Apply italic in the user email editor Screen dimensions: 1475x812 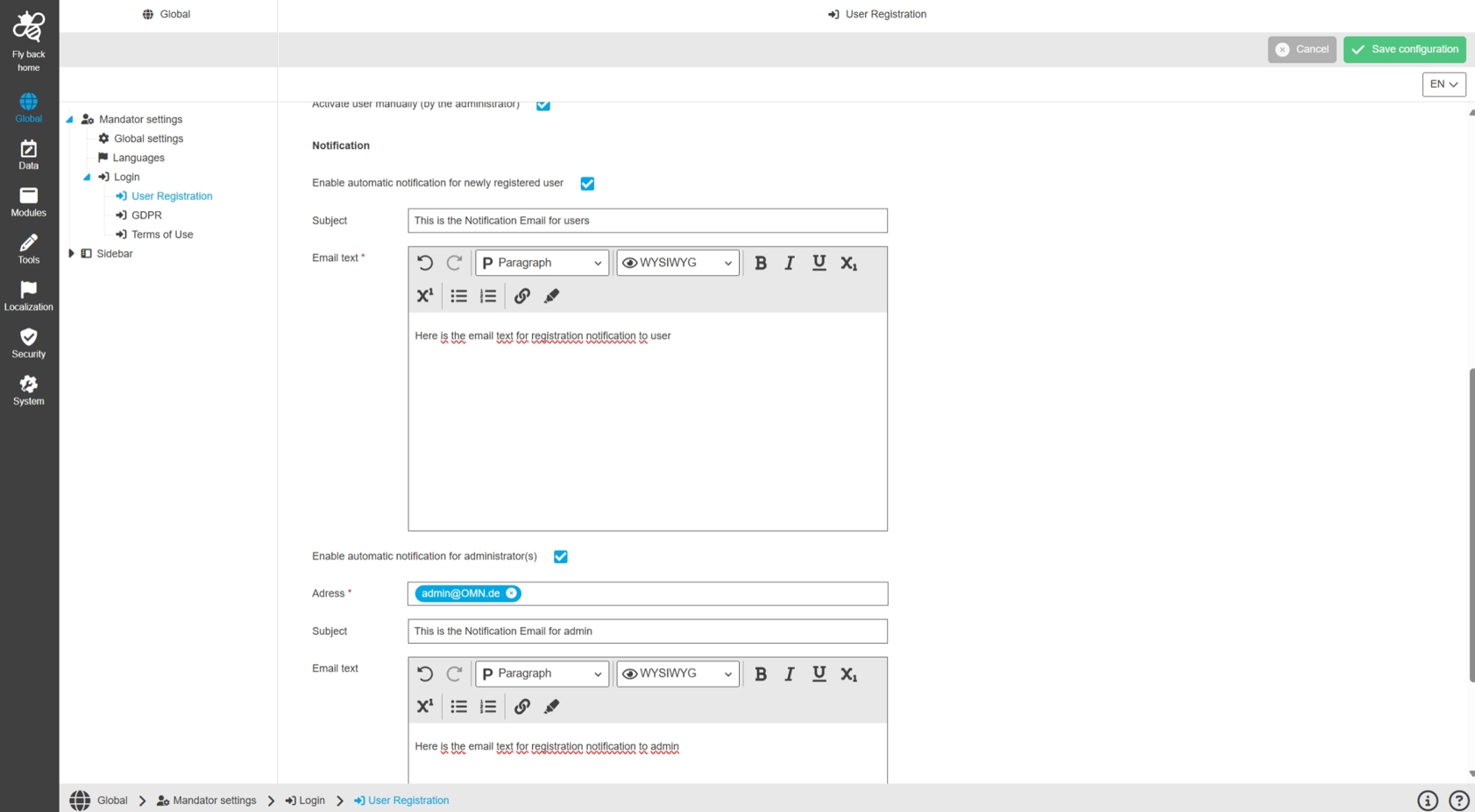790,263
